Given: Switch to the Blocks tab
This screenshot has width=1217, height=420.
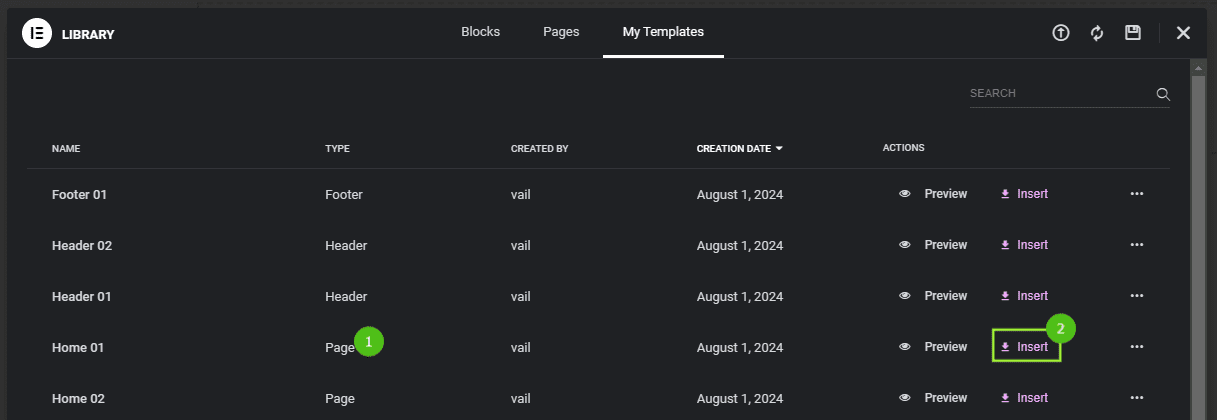Looking at the screenshot, I should (480, 32).
